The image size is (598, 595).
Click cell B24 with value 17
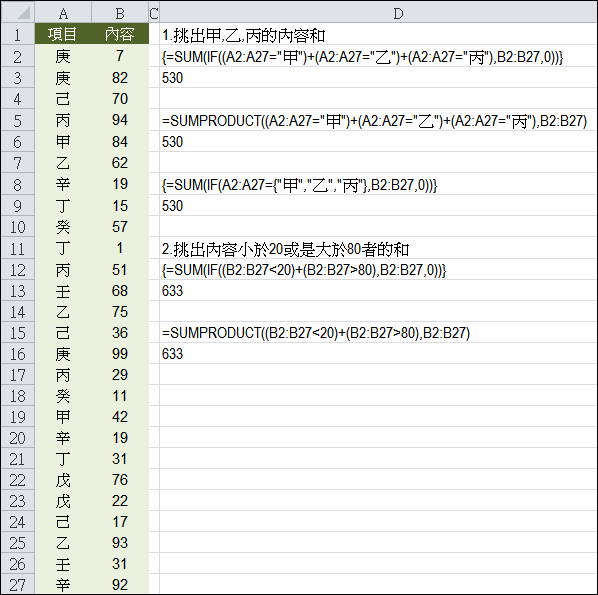[x=120, y=521]
